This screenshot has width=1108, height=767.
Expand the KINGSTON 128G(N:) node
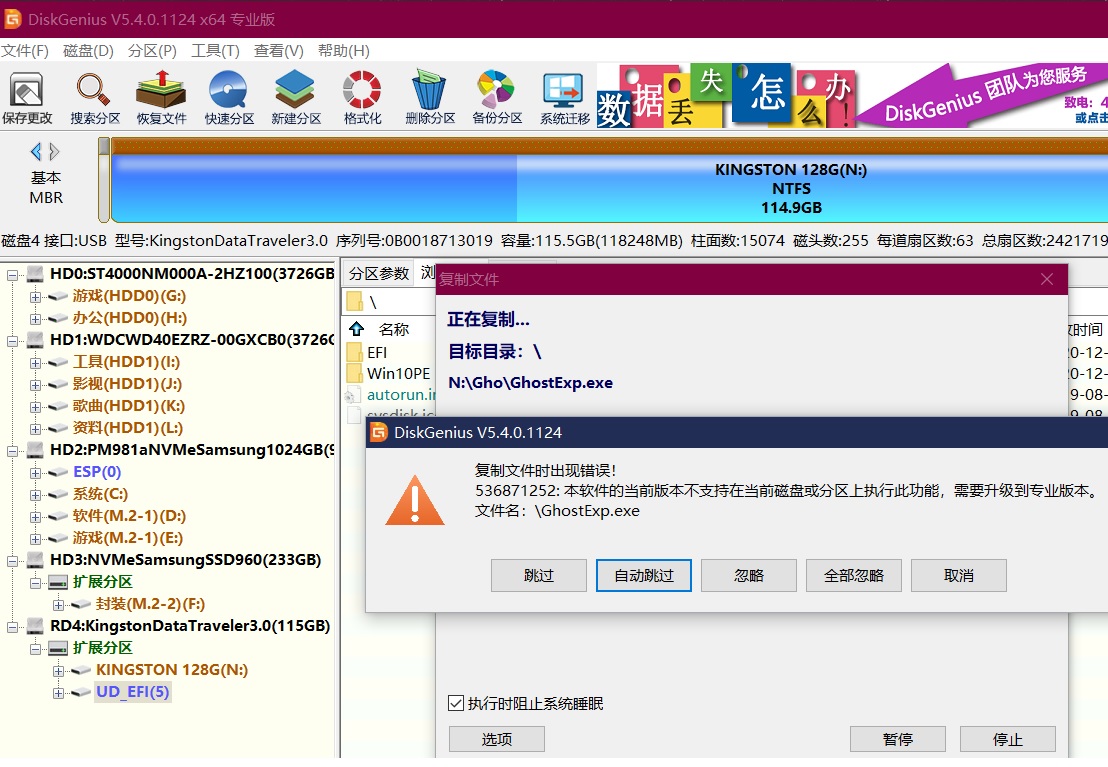pos(58,671)
